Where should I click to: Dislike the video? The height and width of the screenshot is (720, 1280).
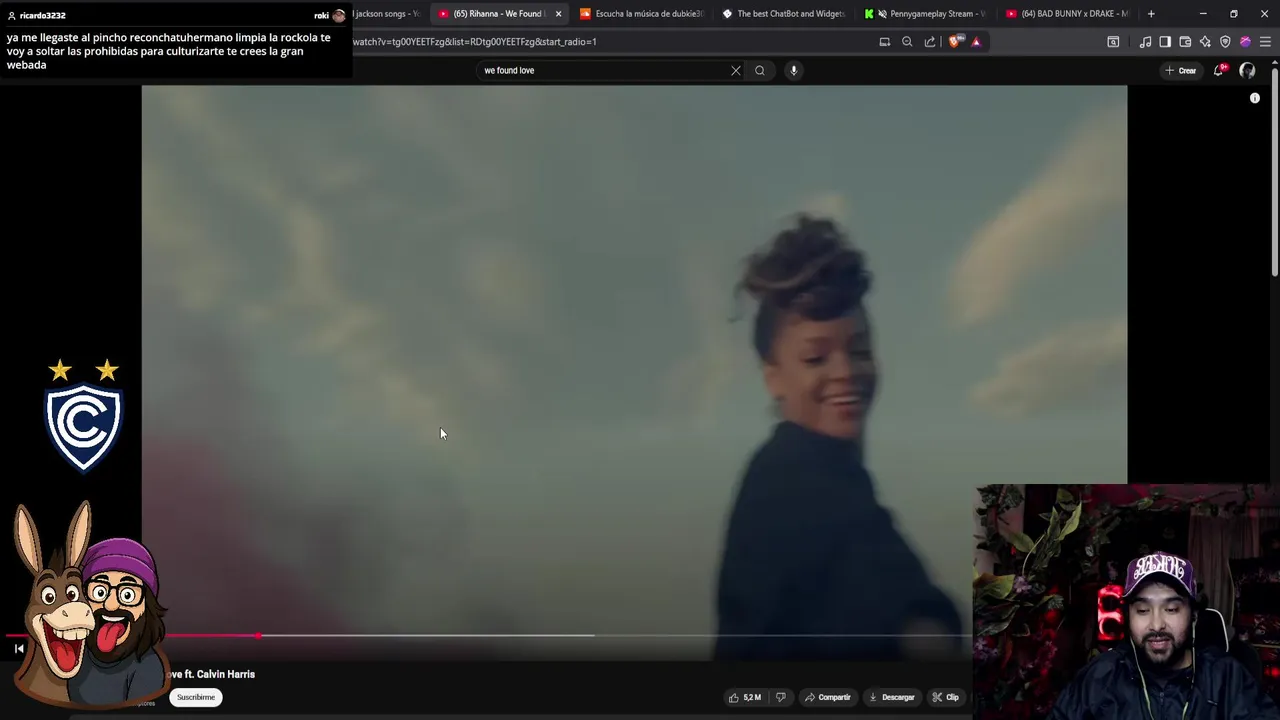781,697
